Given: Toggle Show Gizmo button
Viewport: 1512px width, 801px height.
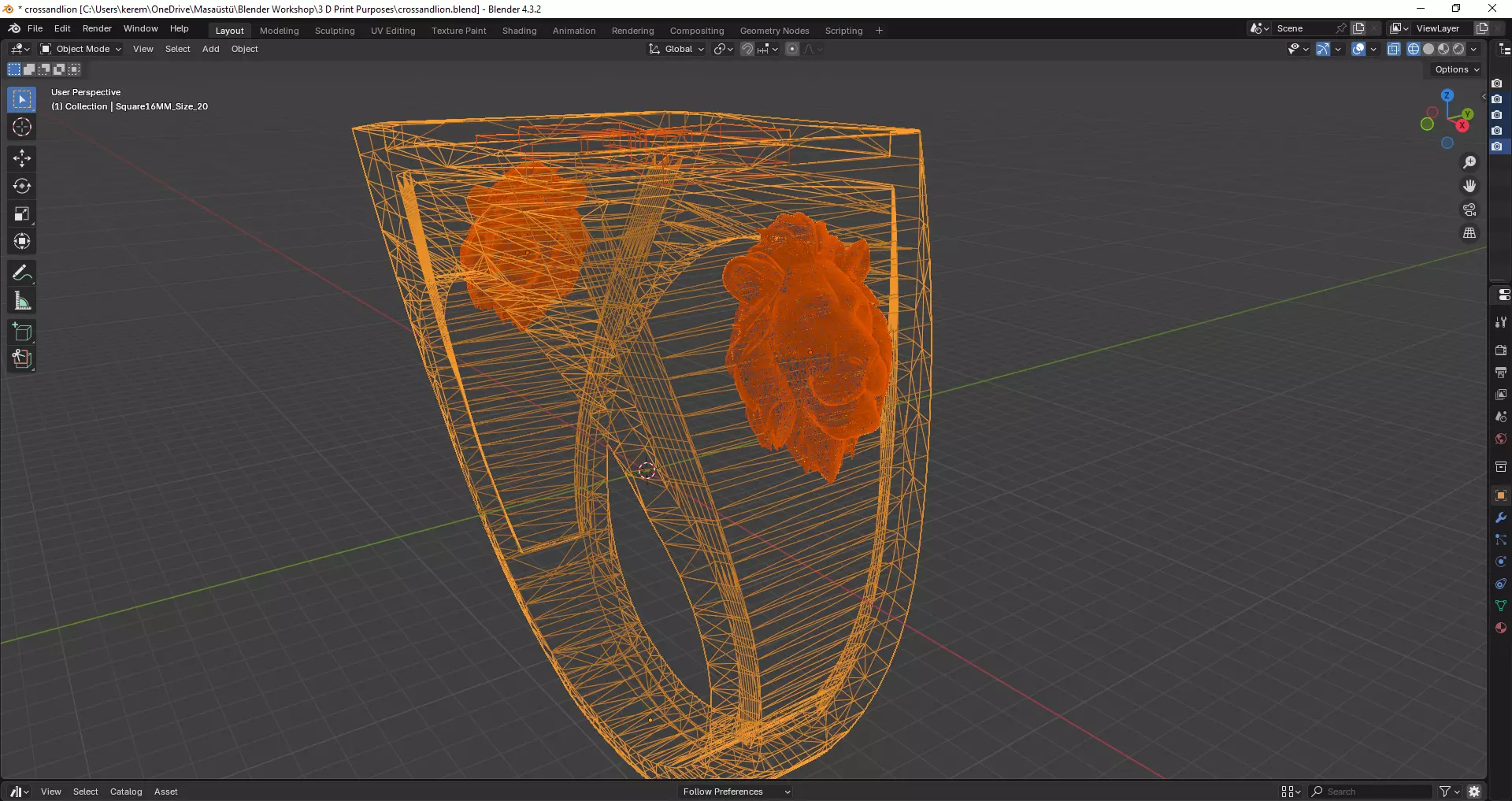Looking at the screenshot, I should (1323, 49).
